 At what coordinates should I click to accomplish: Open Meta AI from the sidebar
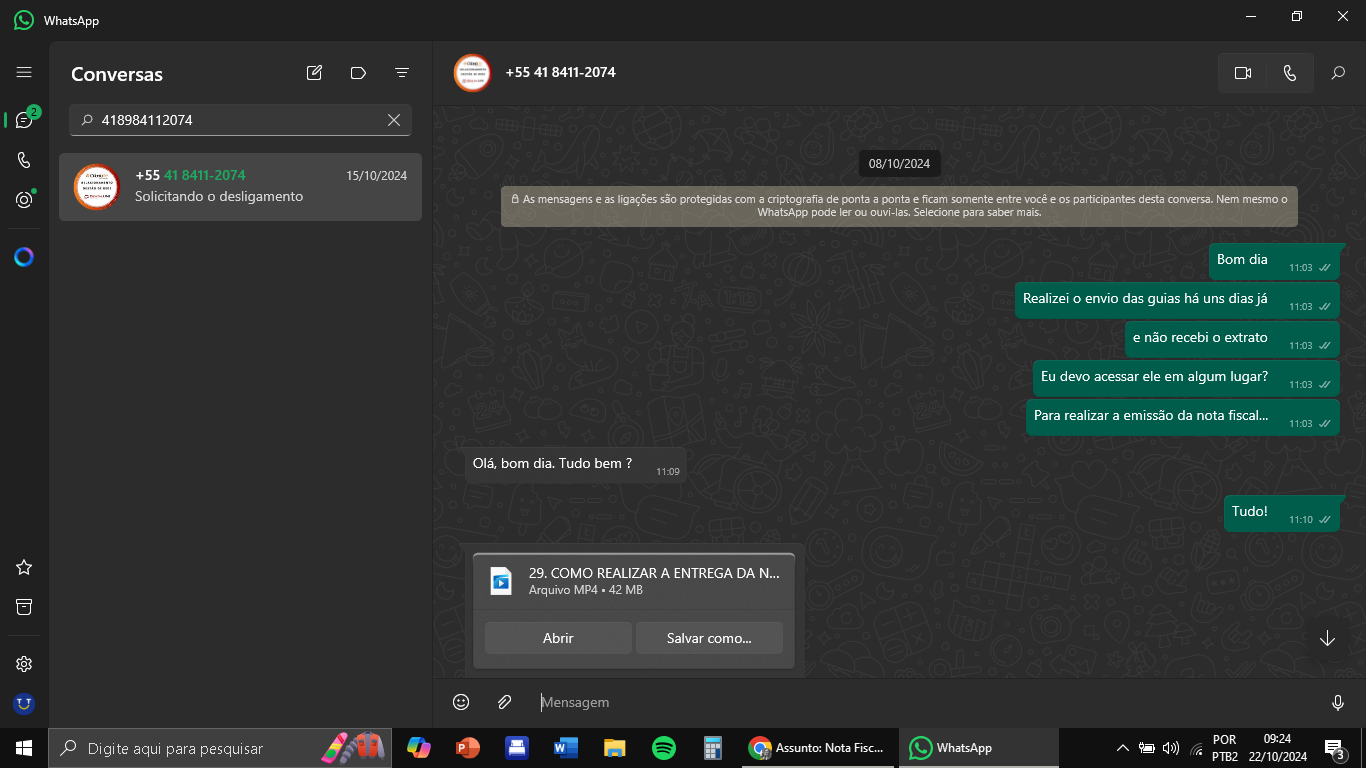coord(24,257)
